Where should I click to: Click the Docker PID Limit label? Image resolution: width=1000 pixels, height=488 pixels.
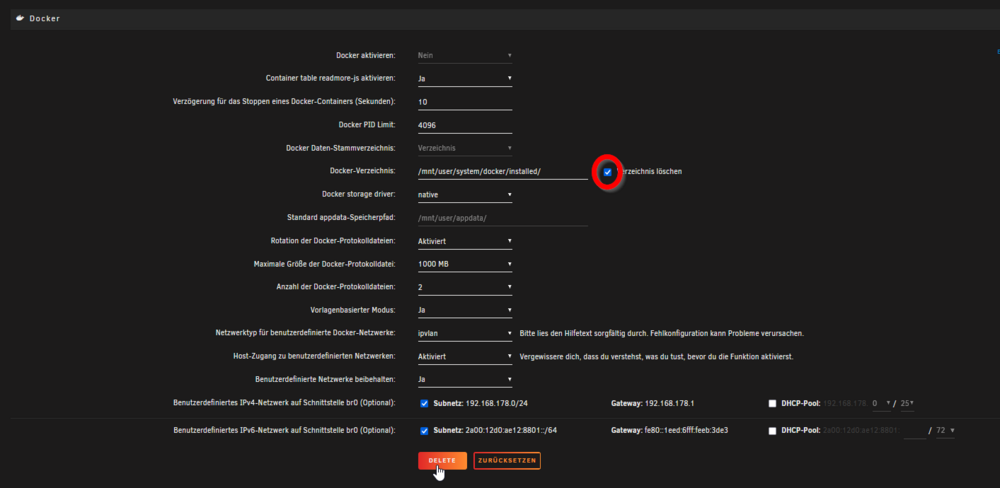(x=367, y=125)
